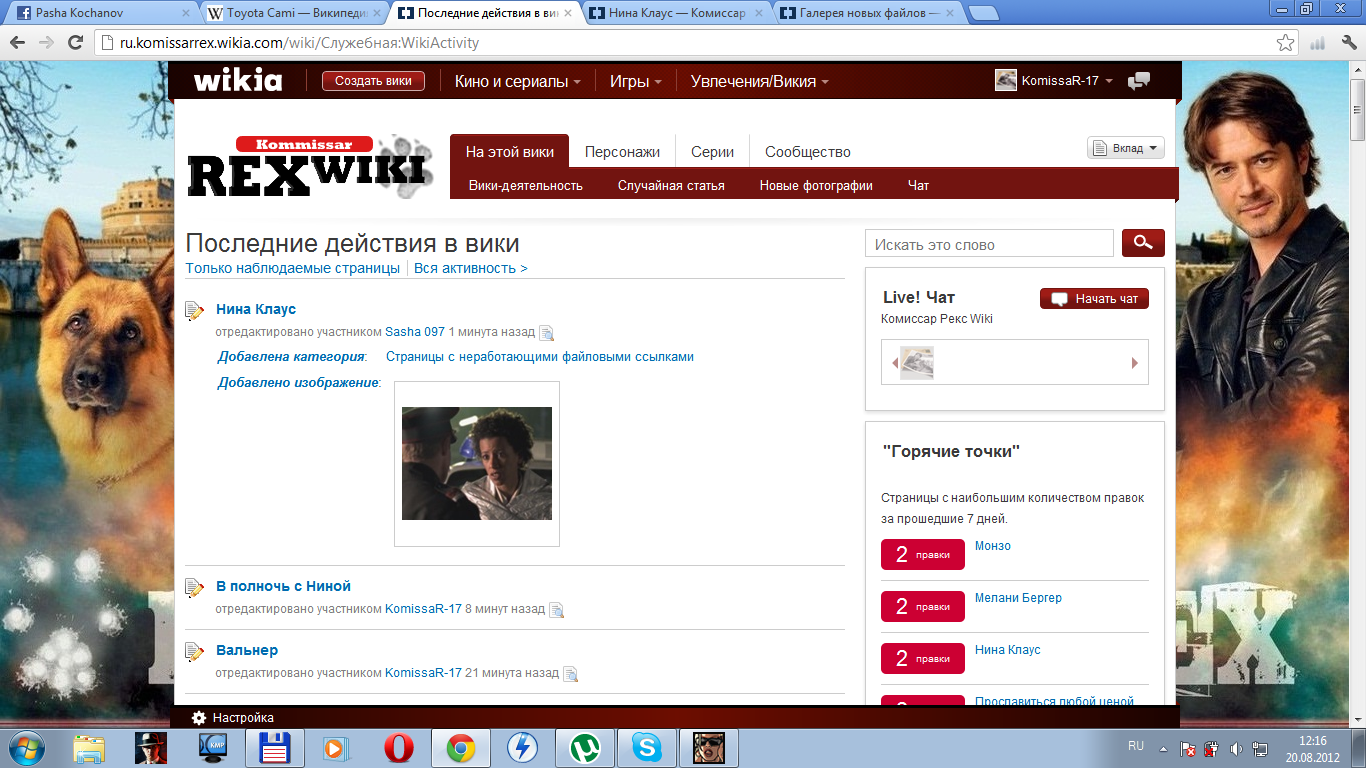The height and width of the screenshot is (768, 1366).
Task: Open the Вся активность link
Action: coord(471,268)
